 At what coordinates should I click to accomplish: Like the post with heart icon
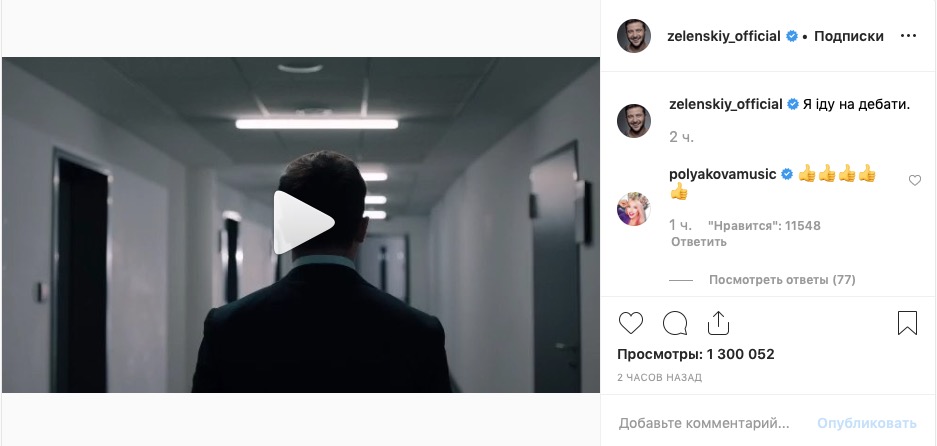click(x=630, y=323)
